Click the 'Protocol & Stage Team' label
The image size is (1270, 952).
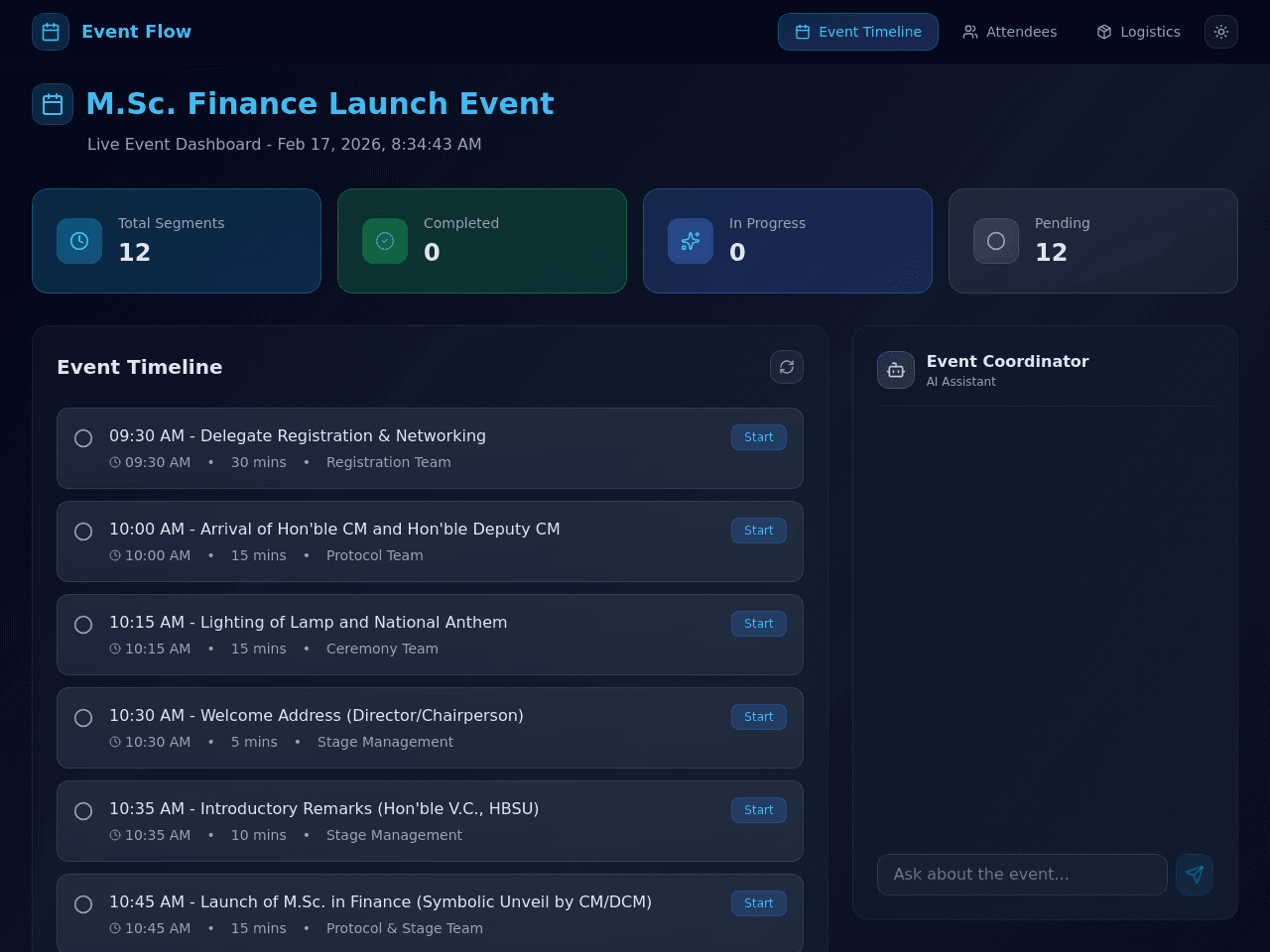405,928
